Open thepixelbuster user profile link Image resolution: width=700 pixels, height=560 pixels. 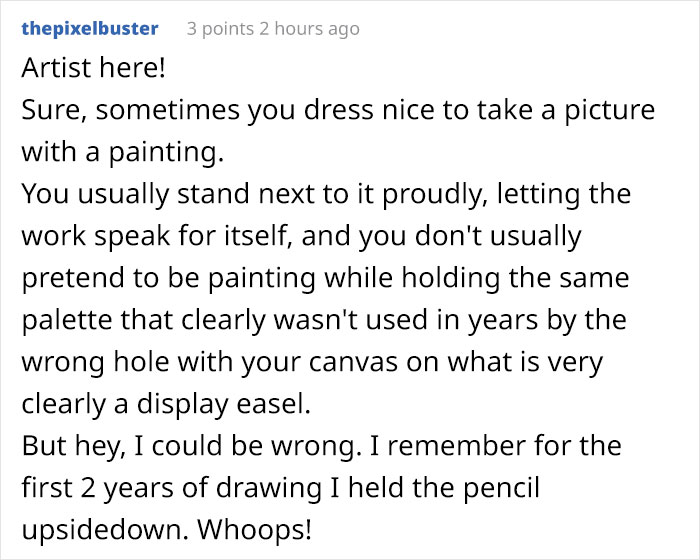(x=89, y=29)
